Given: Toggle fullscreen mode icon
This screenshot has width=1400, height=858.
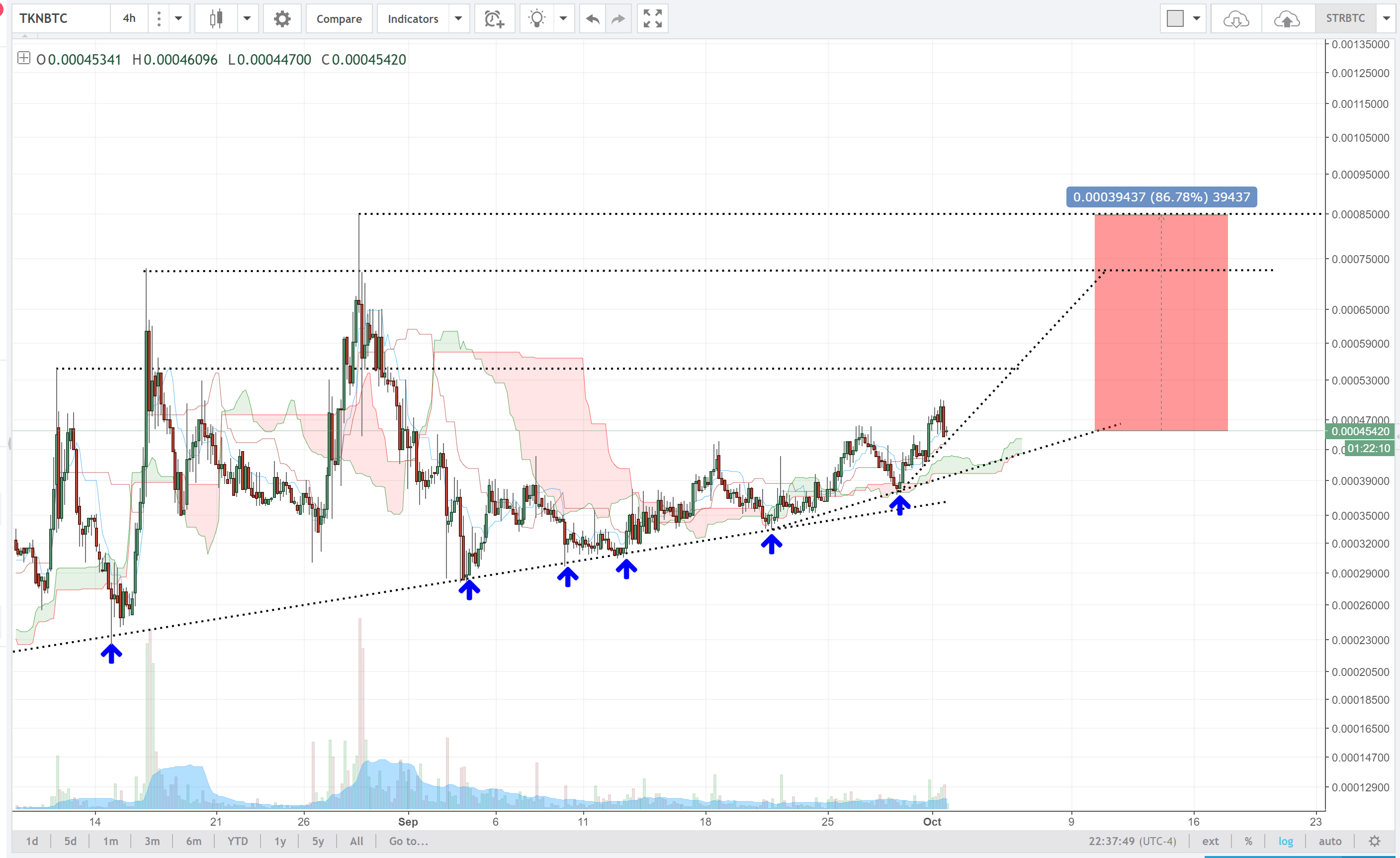Looking at the screenshot, I should pos(652,18).
